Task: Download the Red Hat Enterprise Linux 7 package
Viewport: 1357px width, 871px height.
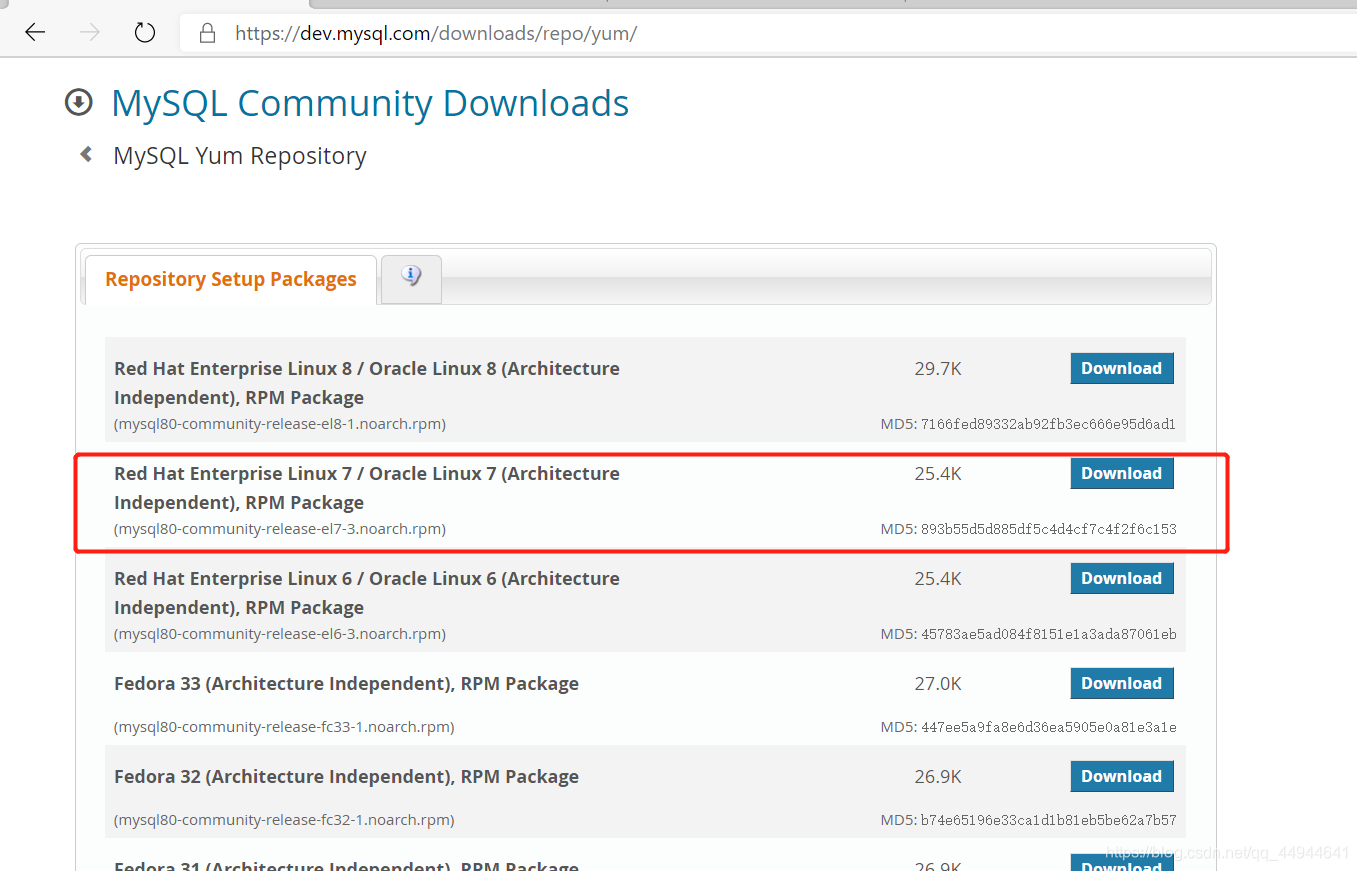Action: 1121,473
